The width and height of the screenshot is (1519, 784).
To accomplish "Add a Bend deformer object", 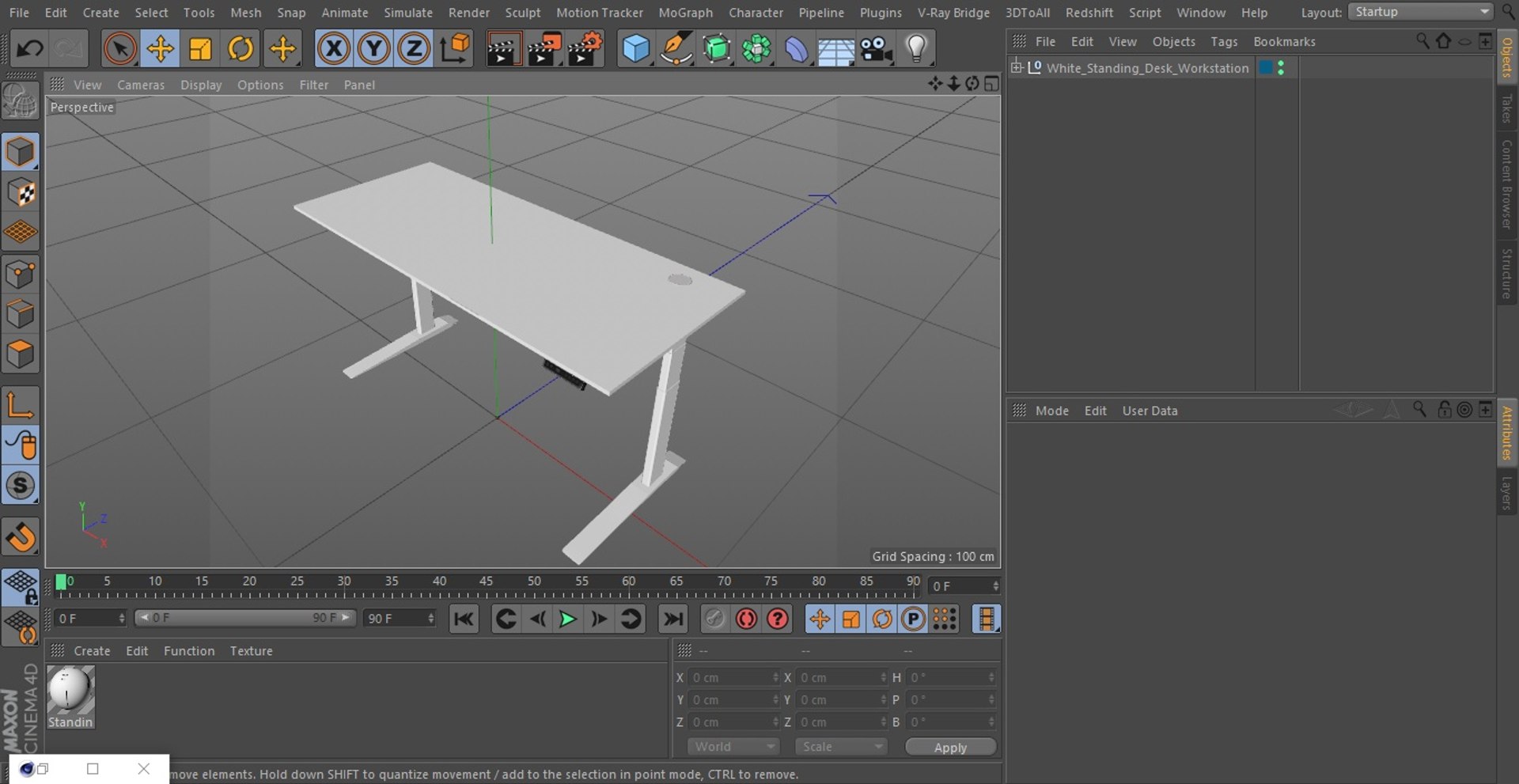I will pos(797,49).
